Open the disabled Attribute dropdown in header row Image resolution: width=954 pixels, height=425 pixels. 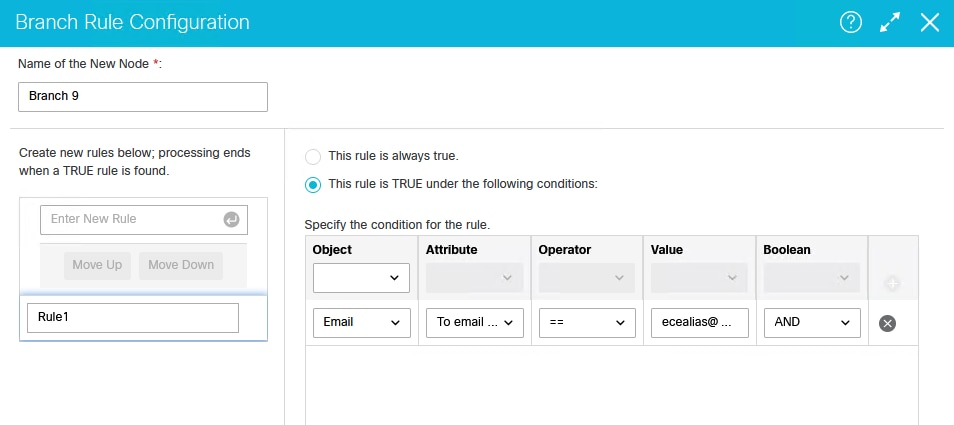(x=475, y=278)
